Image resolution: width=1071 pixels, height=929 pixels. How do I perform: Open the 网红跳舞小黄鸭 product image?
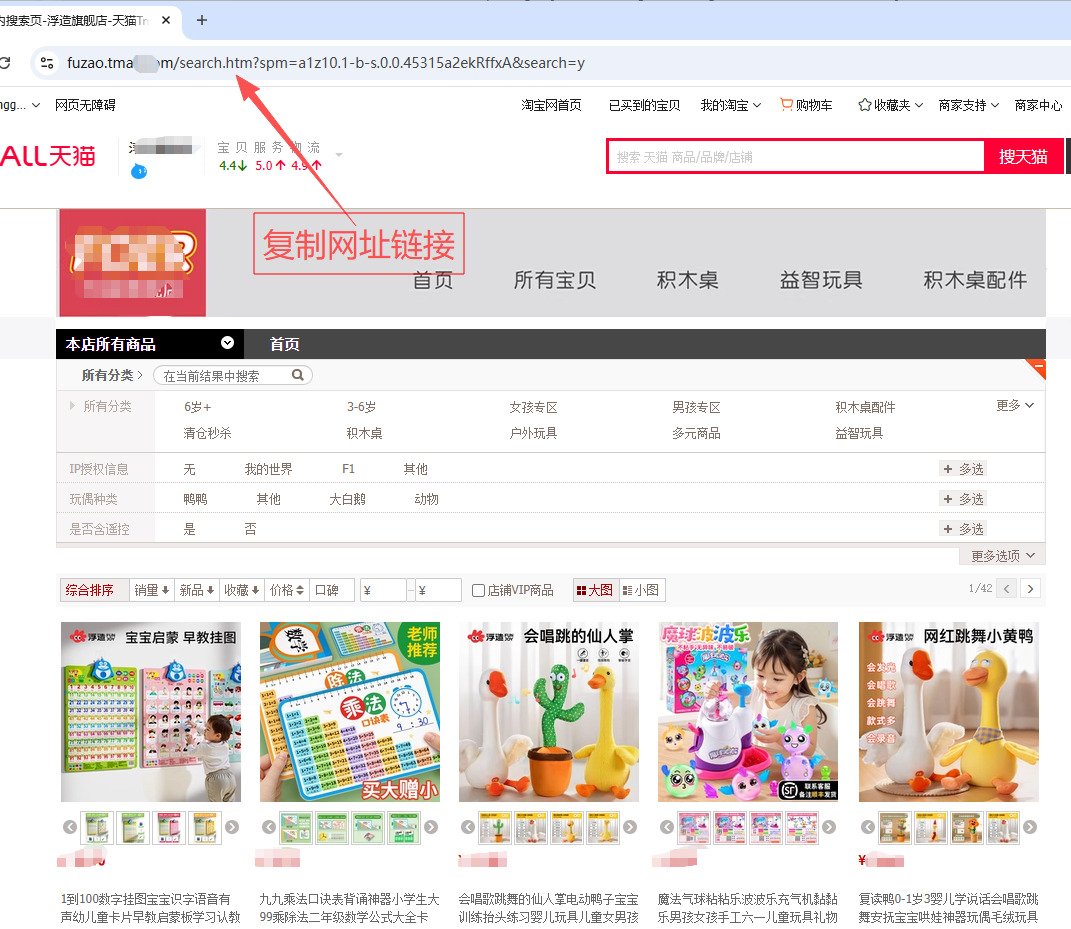[x=948, y=712]
